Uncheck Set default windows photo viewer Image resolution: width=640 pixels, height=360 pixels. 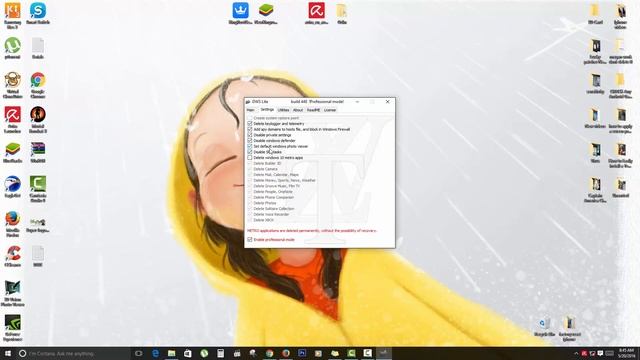[250, 146]
